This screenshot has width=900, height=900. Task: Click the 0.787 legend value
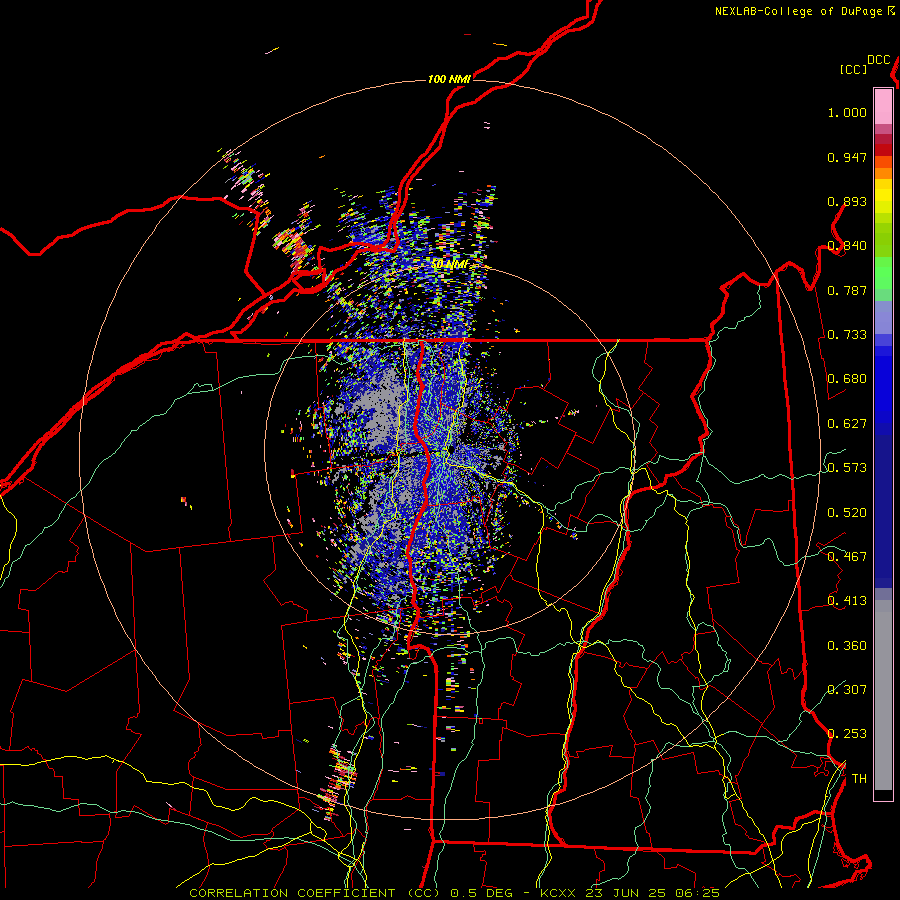tap(847, 290)
